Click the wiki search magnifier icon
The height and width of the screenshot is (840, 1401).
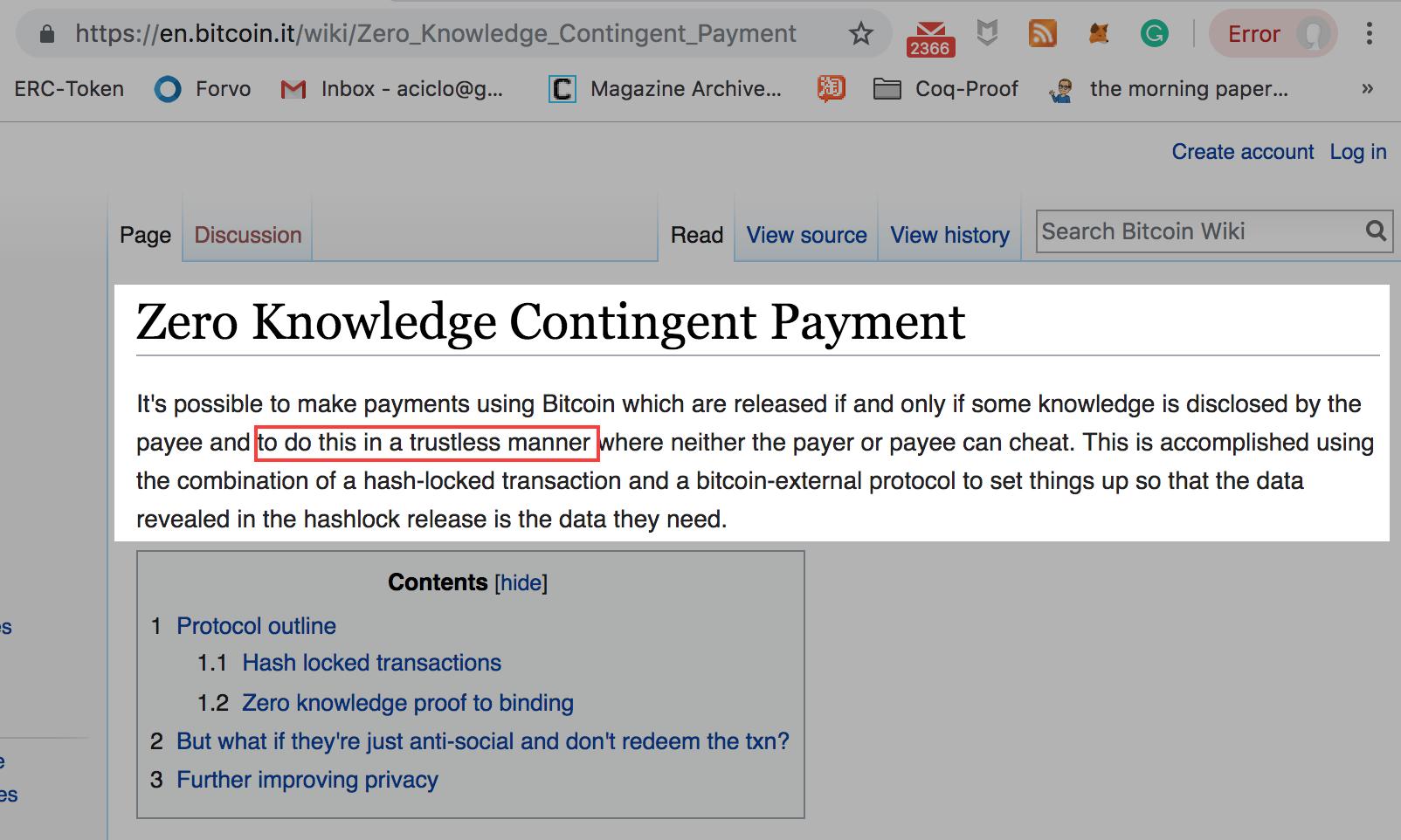(x=1376, y=231)
